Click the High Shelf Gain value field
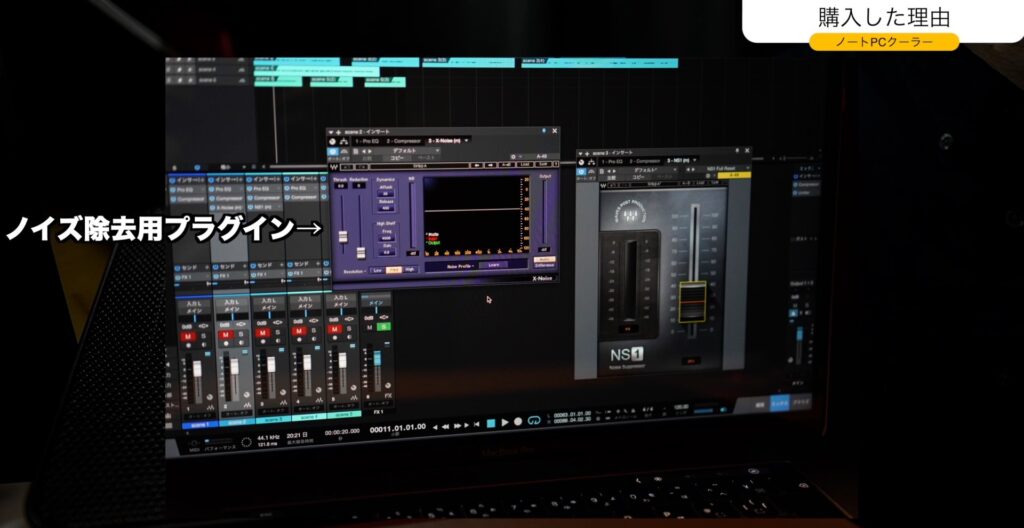 point(387,252)
